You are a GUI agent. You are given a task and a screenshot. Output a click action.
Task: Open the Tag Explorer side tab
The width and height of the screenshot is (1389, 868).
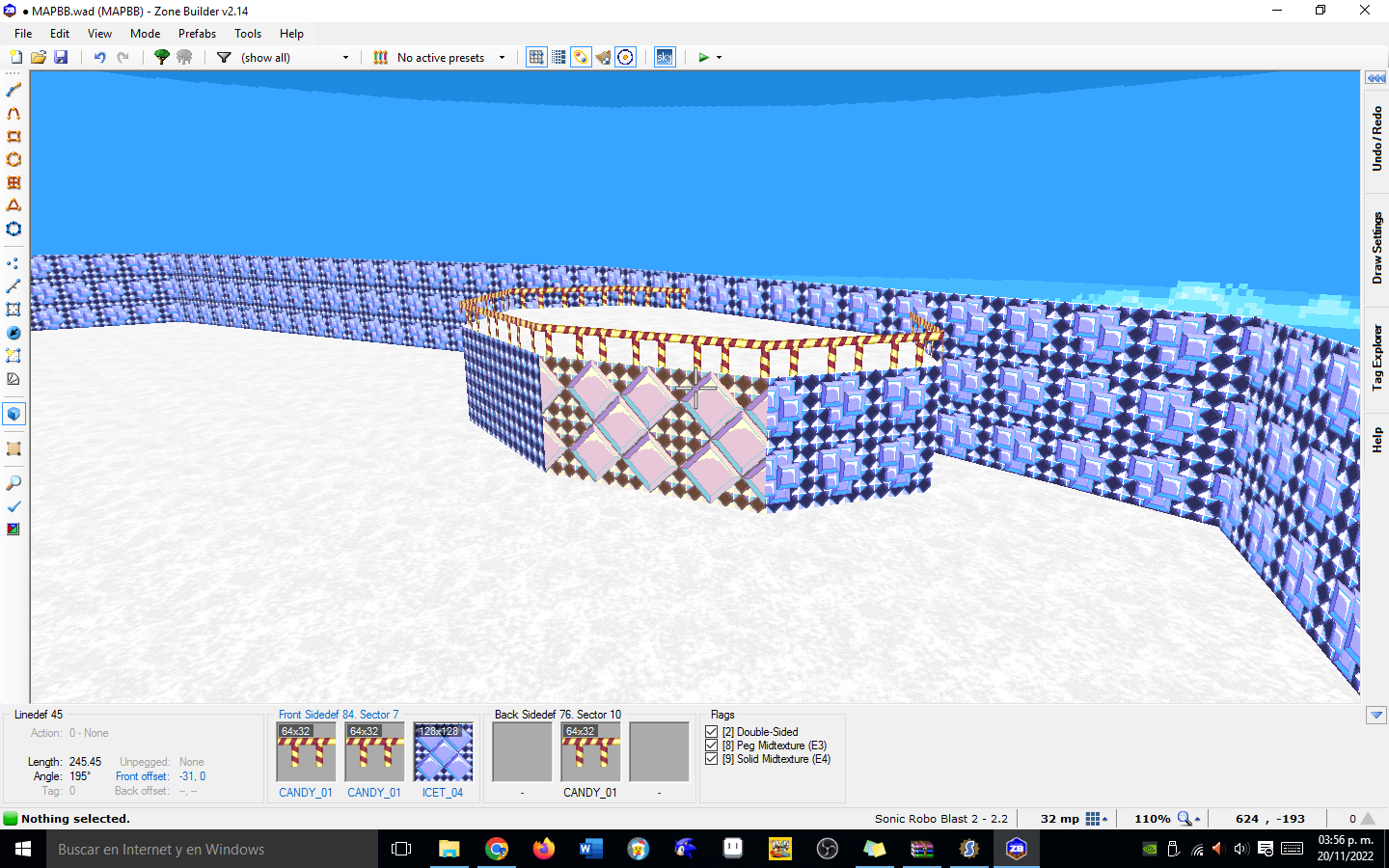(x=1376, y=358)
